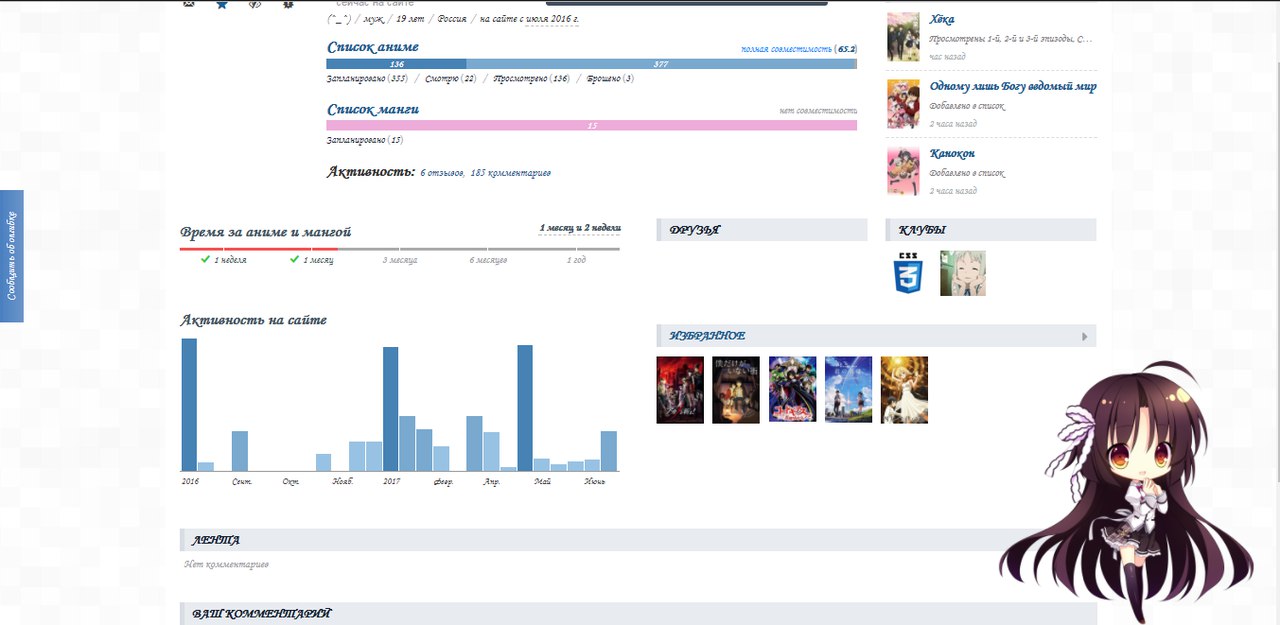Click the июля 2016 г. registration date
Viewport: 1280px width, 625px height.
552,19
